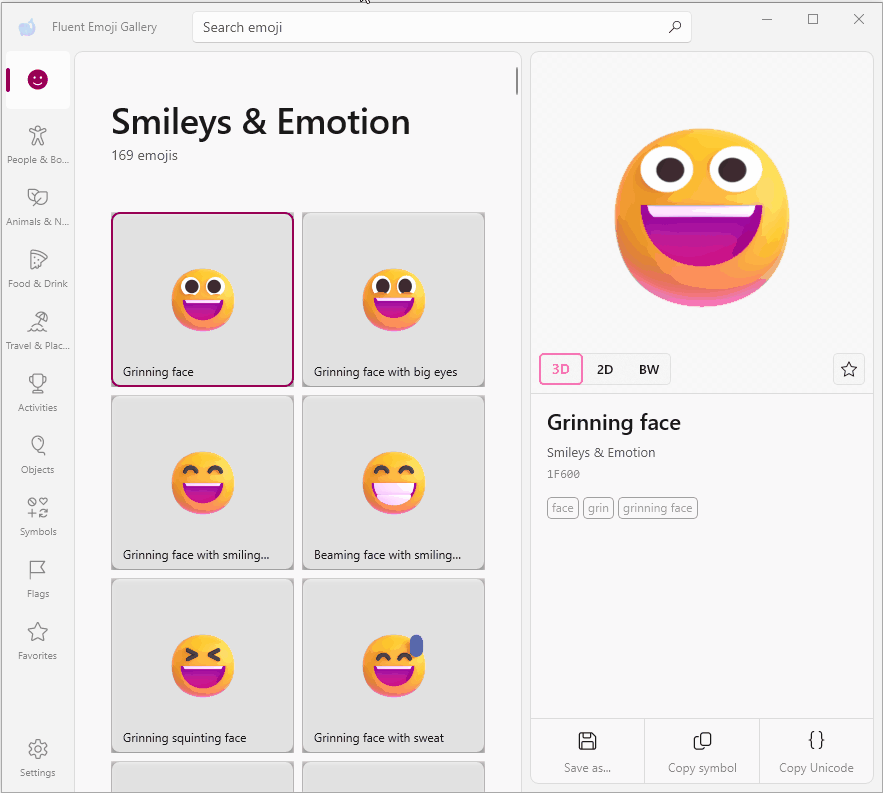Click the large Grinning face preview
Image resolution: width=883 pixels, height=793 pixels.
pyautogui.click(x=702, y=217)
